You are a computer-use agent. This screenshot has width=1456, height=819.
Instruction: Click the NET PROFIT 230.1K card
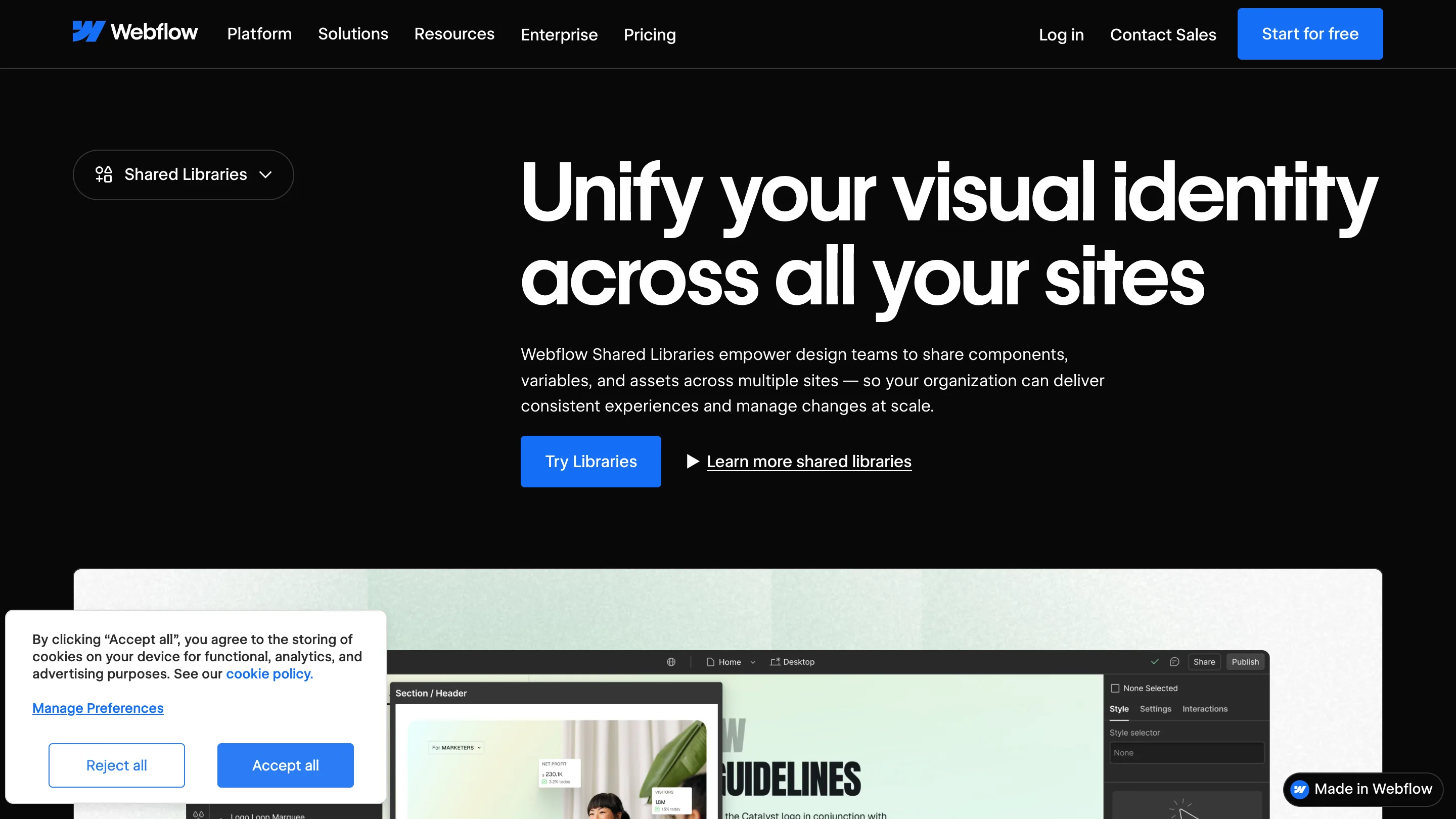pyautogui.click(x=560, y=773)
